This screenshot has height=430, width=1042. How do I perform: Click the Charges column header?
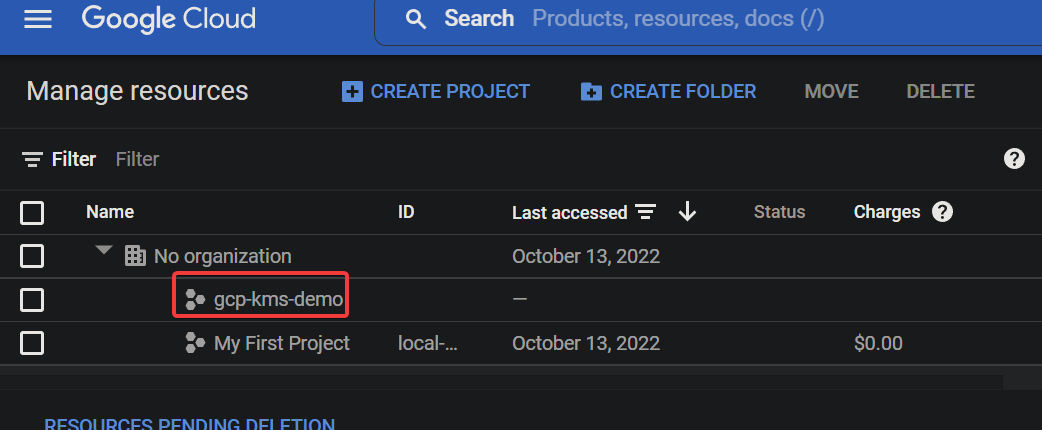(x=886, y=212)
